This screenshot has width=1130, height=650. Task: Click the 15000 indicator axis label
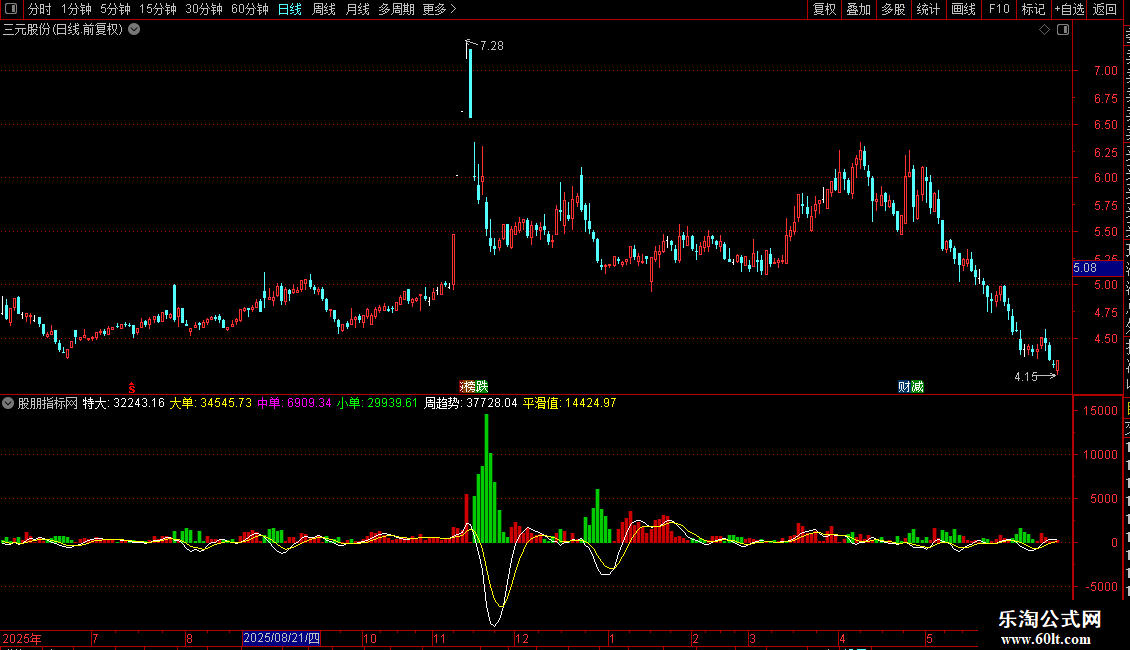pos(1100,411)
